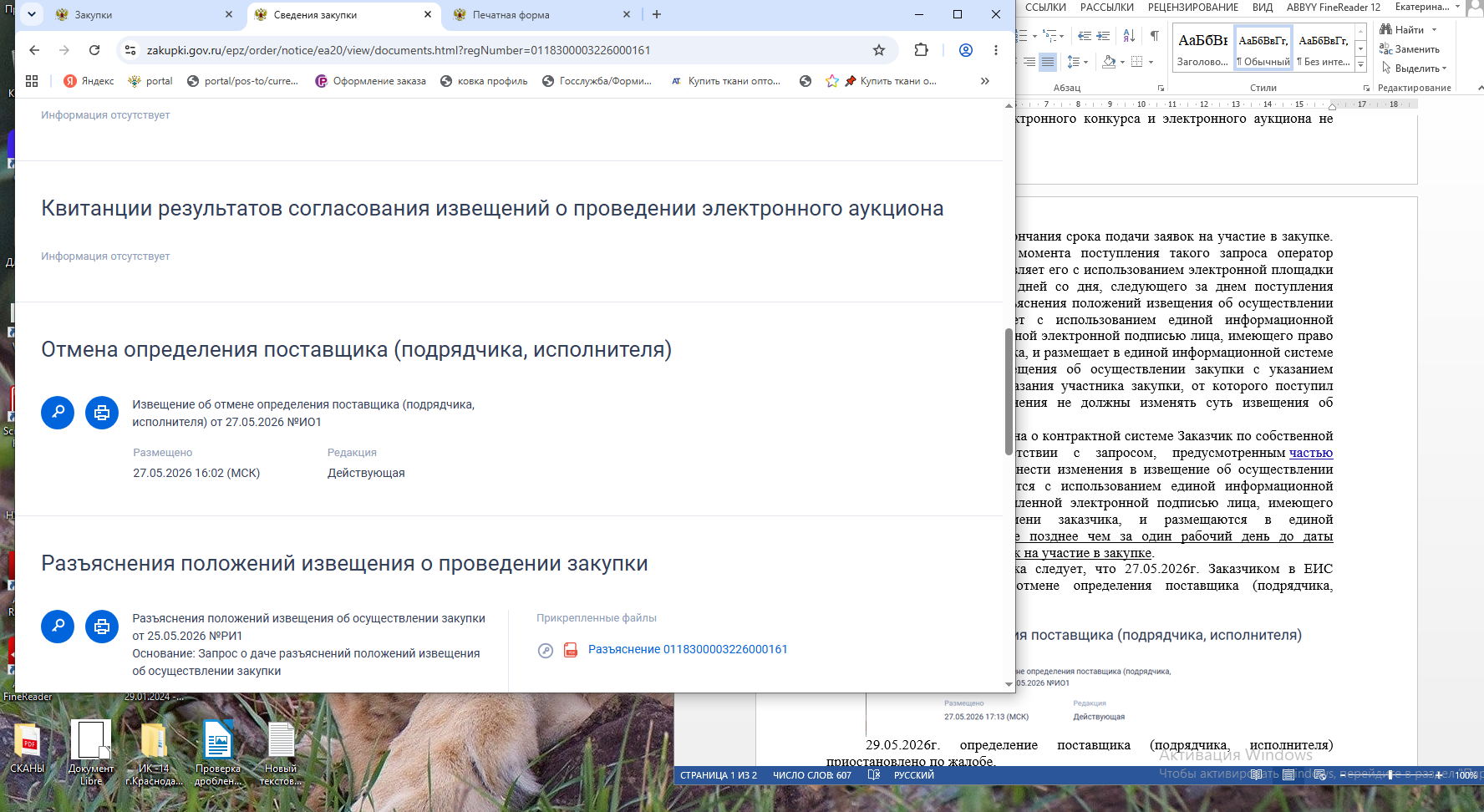Click the browser address bar URL

click(x=399, y=50)
